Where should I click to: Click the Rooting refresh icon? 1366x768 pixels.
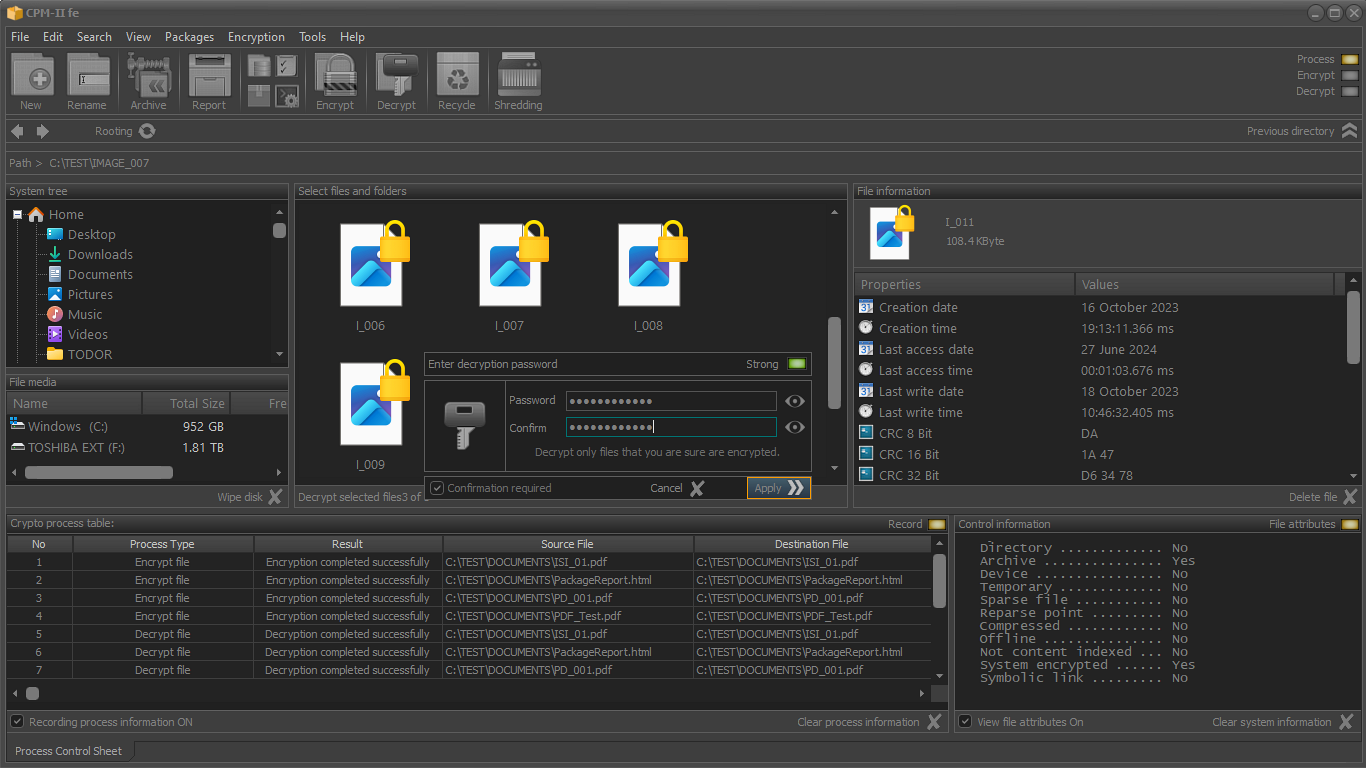[x=147, y=131]
